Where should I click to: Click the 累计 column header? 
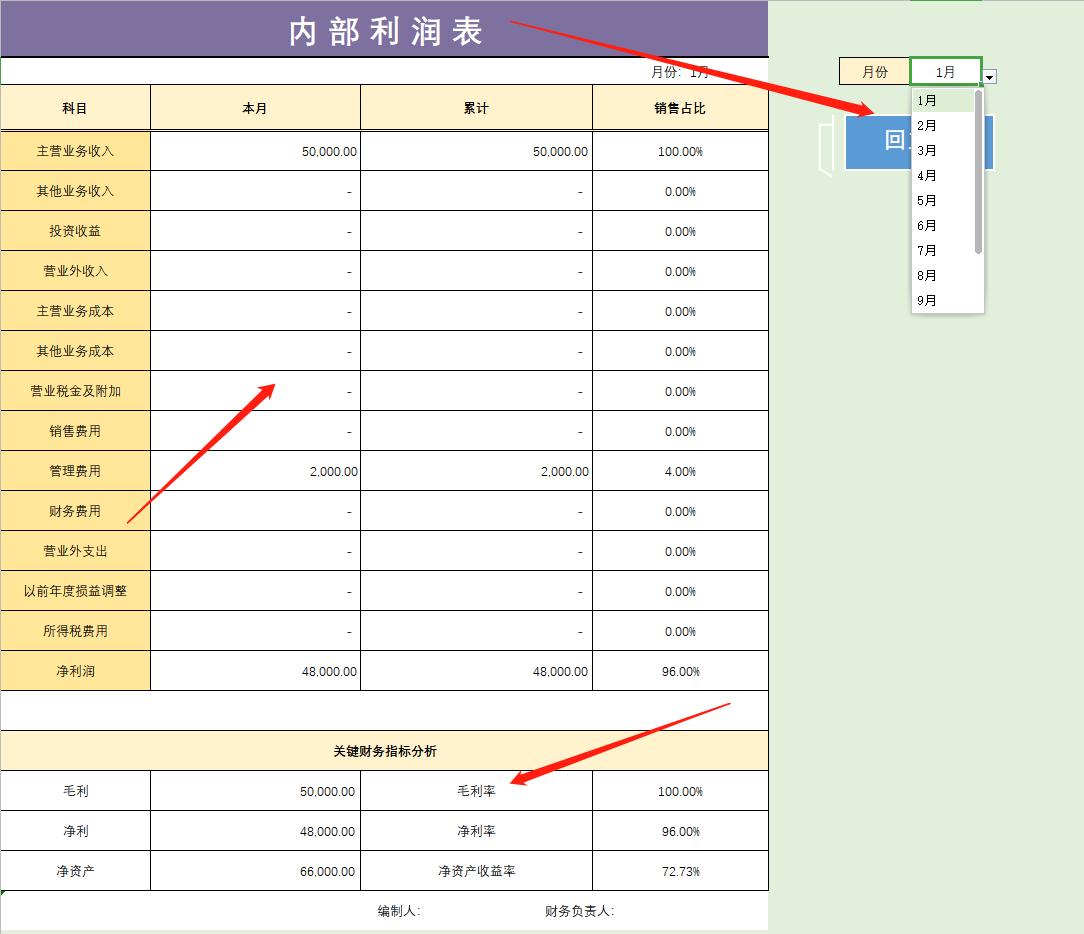point(477,106)
